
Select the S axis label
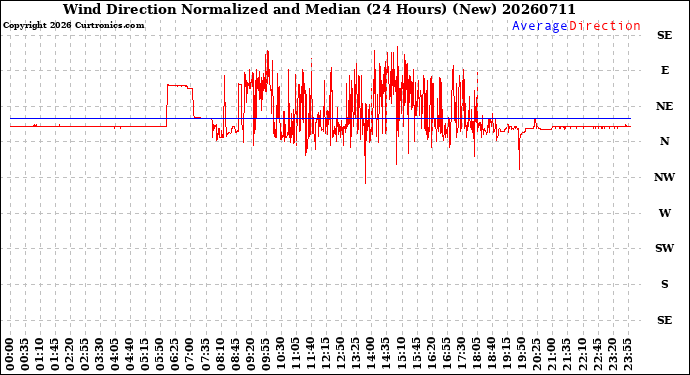pyautogui.click(x=665, y=284)
